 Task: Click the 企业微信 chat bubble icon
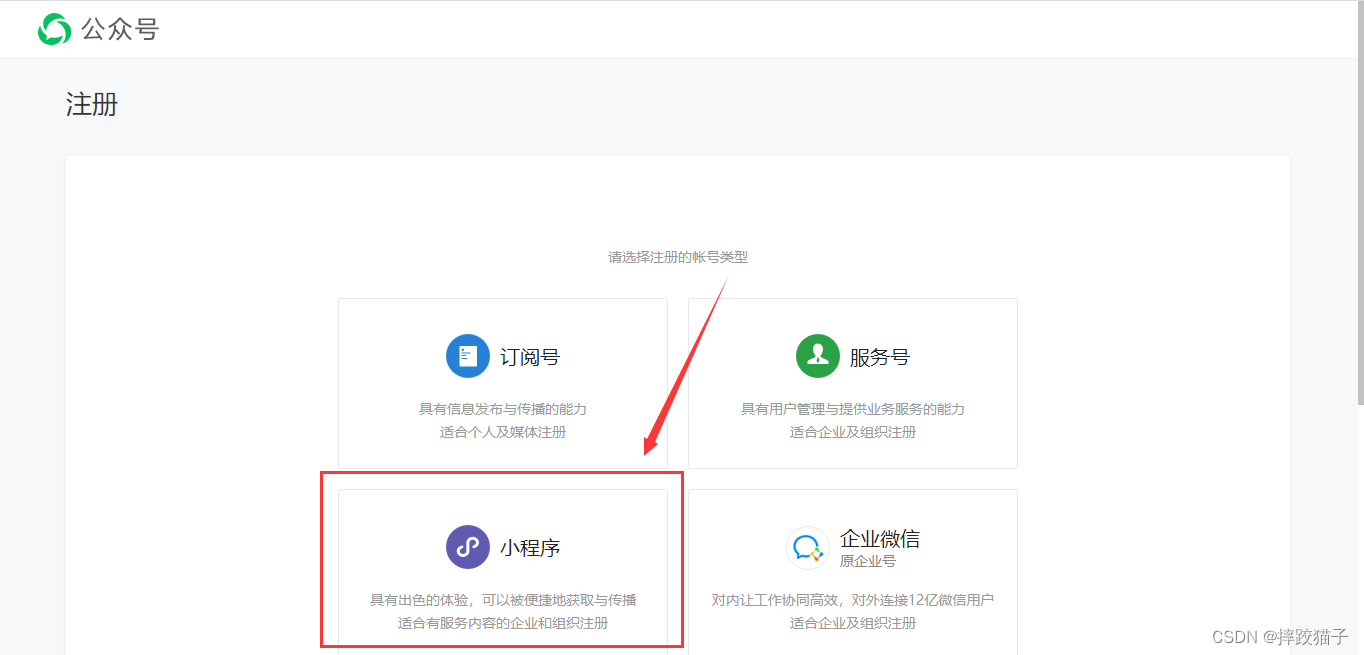[x=808, y=547]
